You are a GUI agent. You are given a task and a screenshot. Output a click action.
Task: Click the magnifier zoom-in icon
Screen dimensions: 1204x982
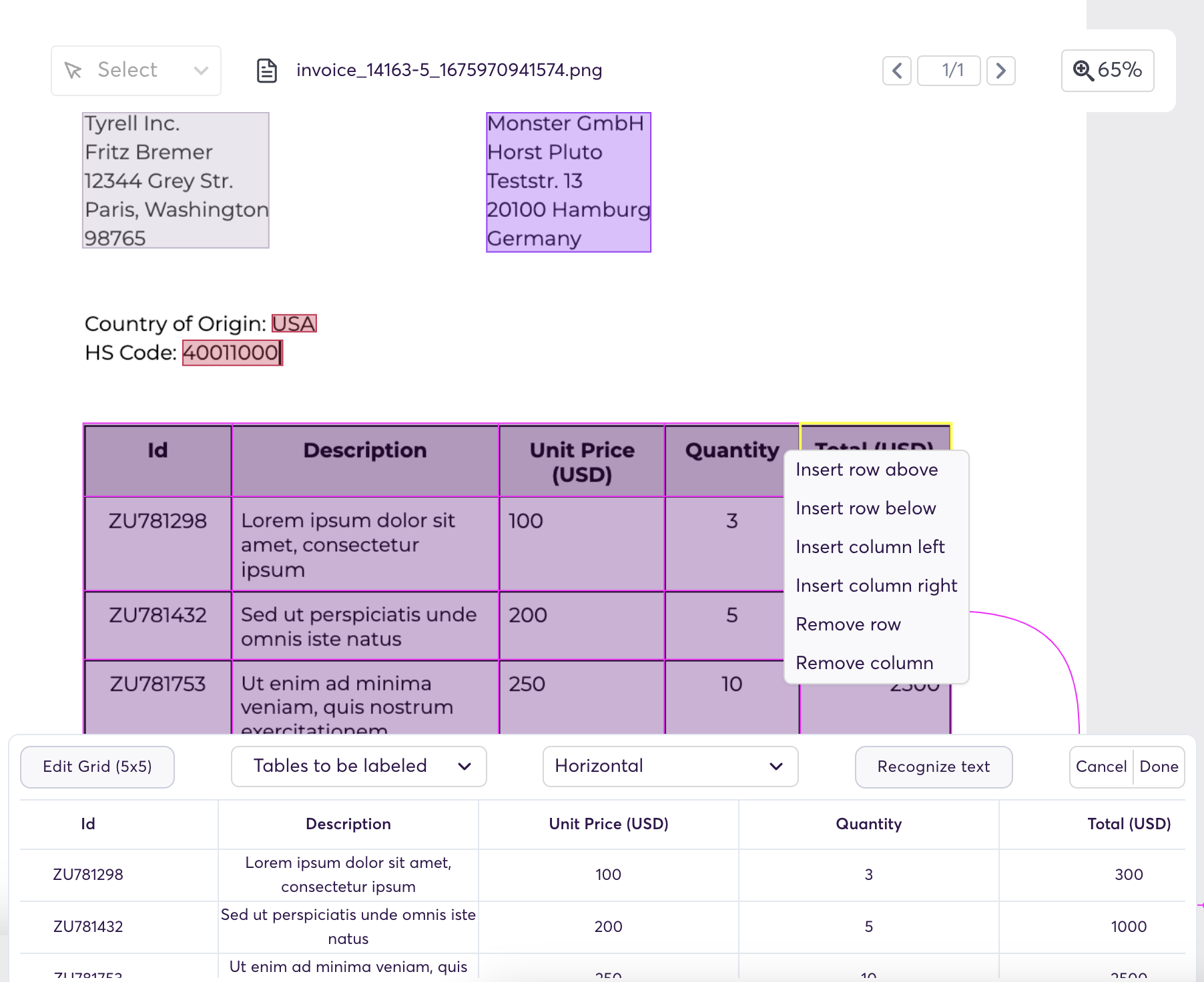pyautogui.click(x=1083, y=71)
